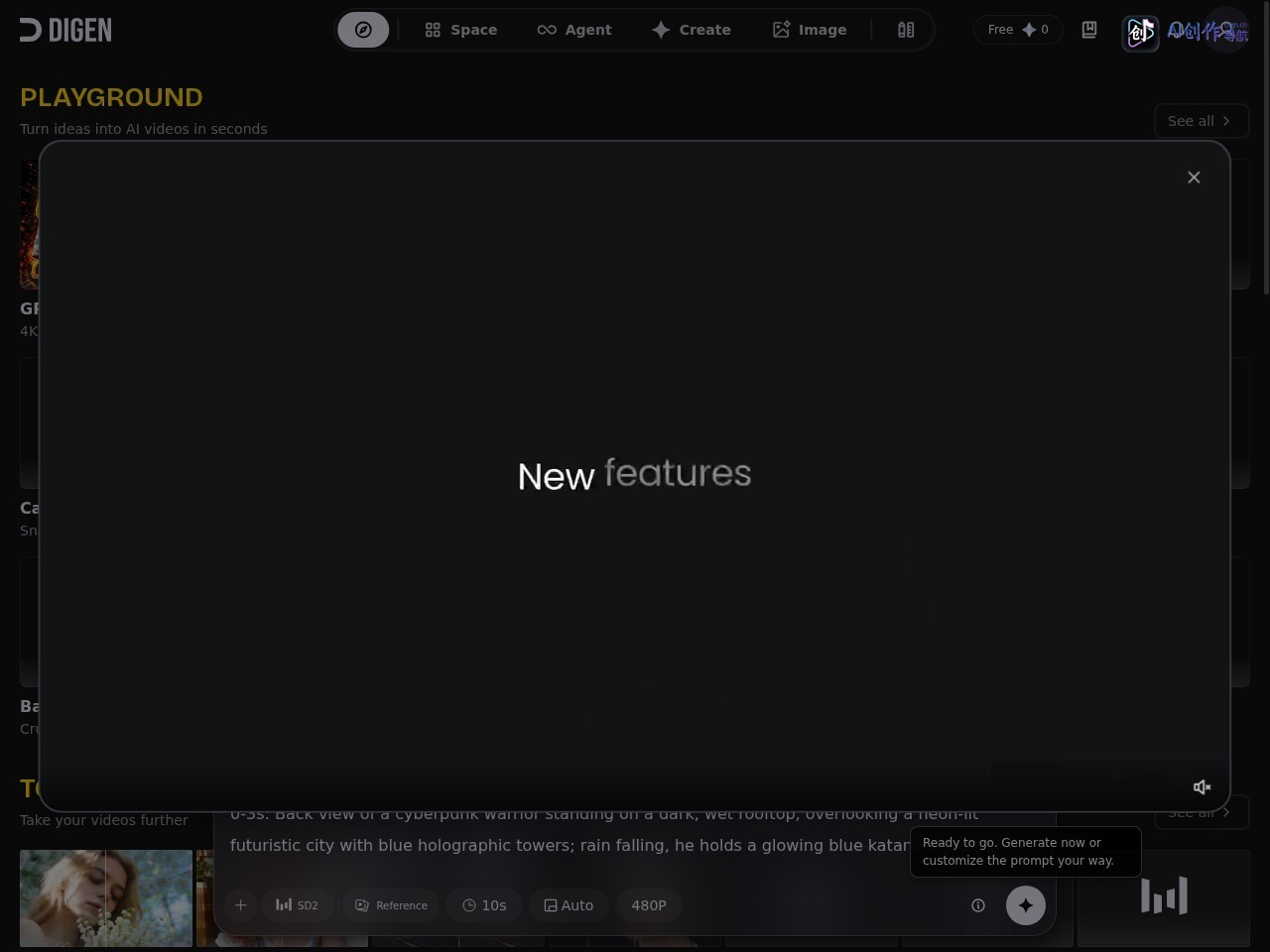Choose the Reference option
This screenshot has height=952, width=1270.
point(391,904)
